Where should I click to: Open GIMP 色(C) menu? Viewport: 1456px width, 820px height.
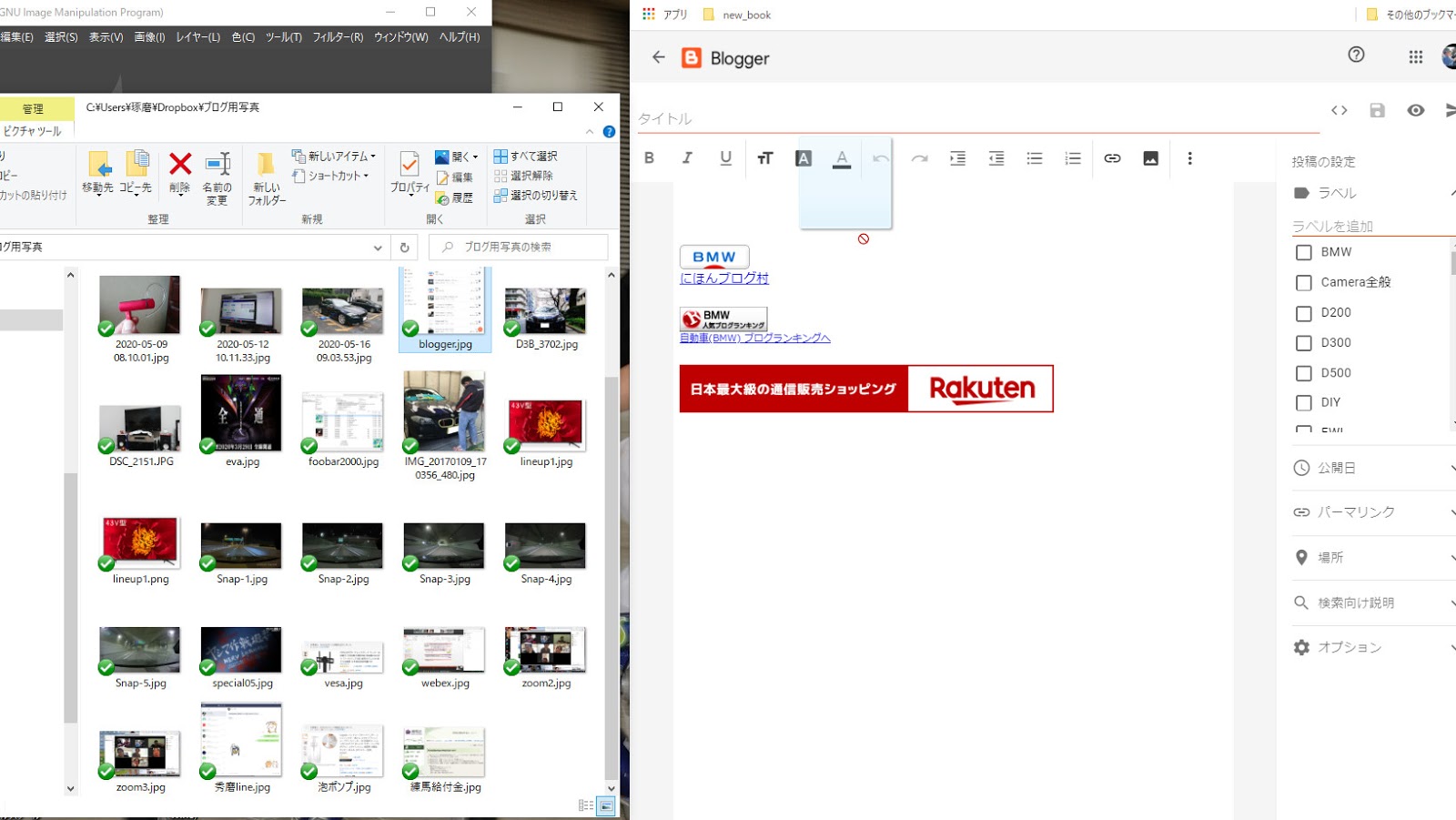click(243, 37)
